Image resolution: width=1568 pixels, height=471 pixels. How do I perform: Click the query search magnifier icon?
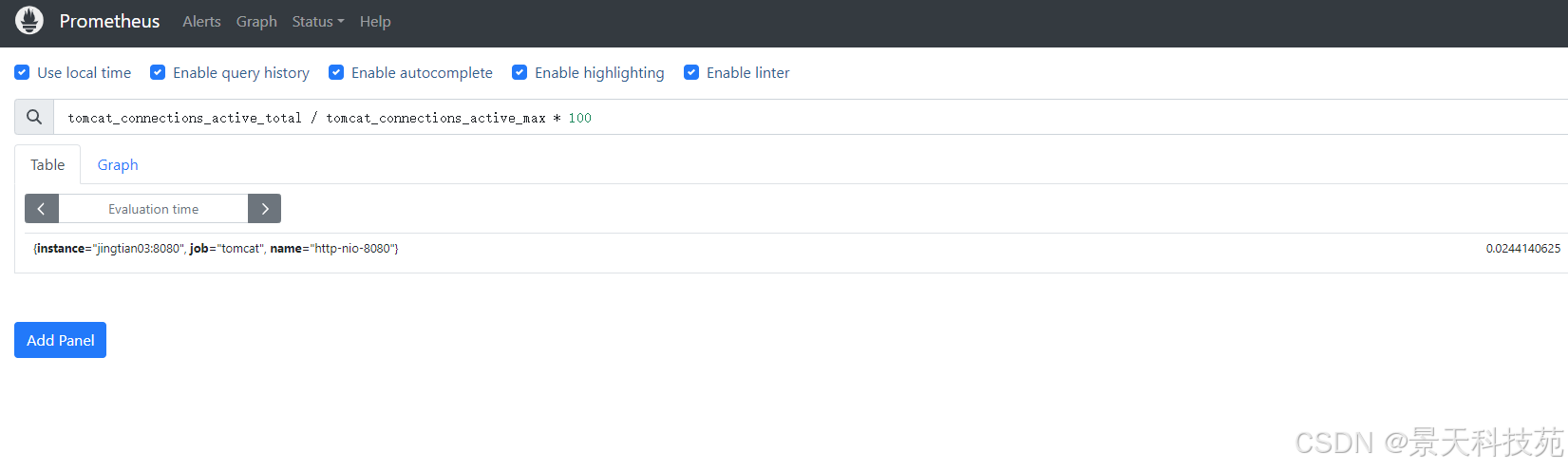(x=34, y=117)
